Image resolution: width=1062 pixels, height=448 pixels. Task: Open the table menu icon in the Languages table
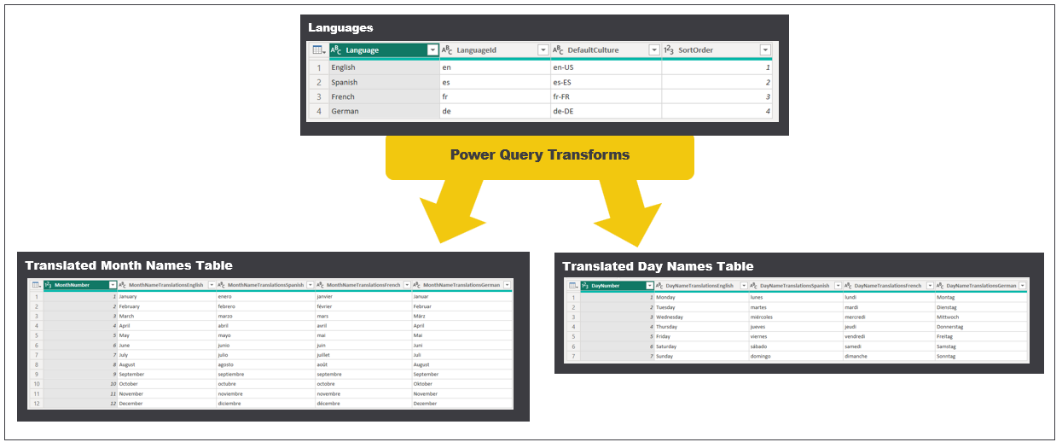pos(318,50)
